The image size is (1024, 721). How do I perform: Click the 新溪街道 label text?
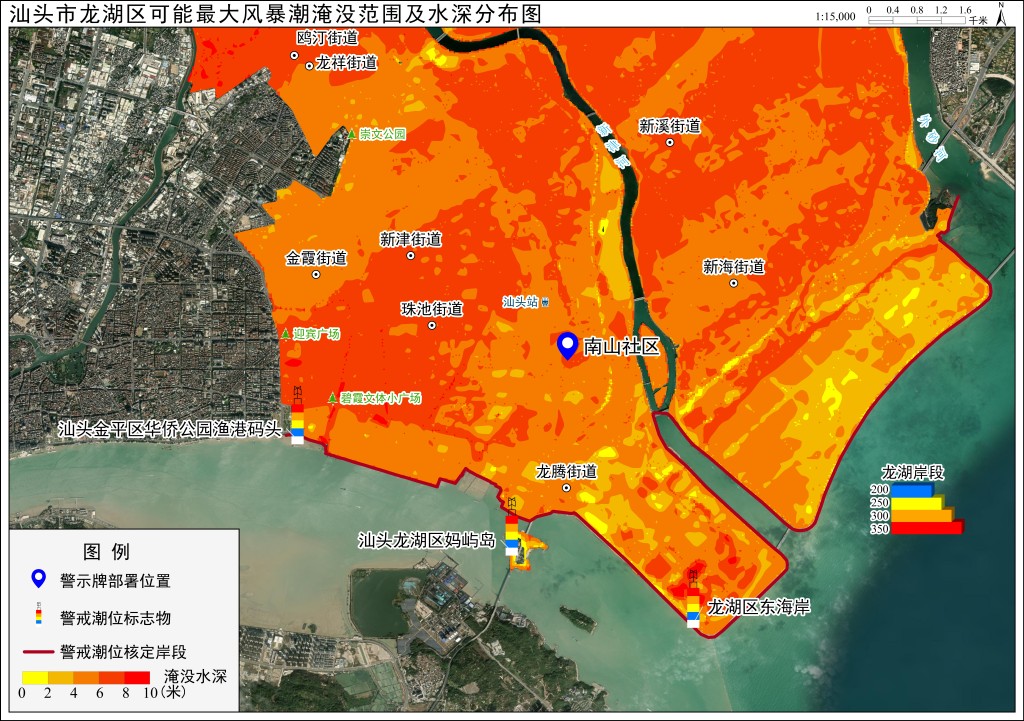(x=669, y=125)
